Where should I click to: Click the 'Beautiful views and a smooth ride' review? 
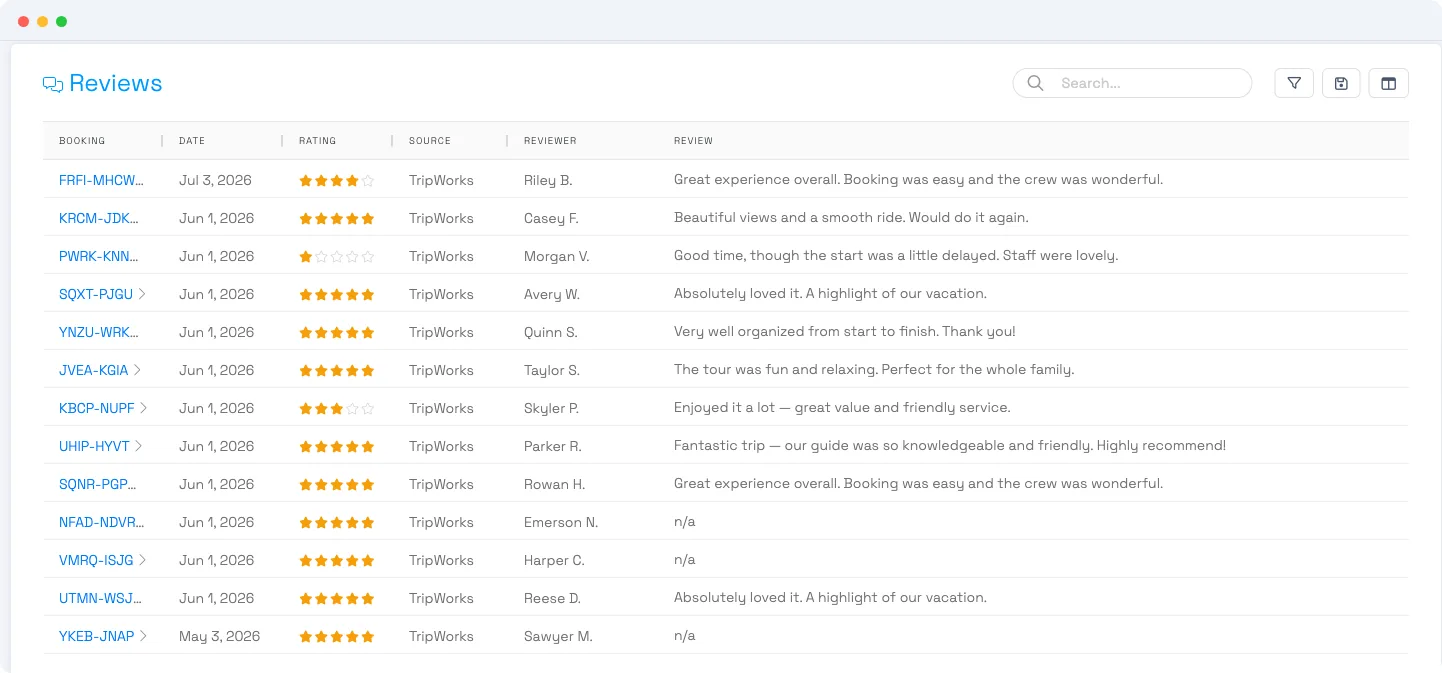tap(851, 218)
